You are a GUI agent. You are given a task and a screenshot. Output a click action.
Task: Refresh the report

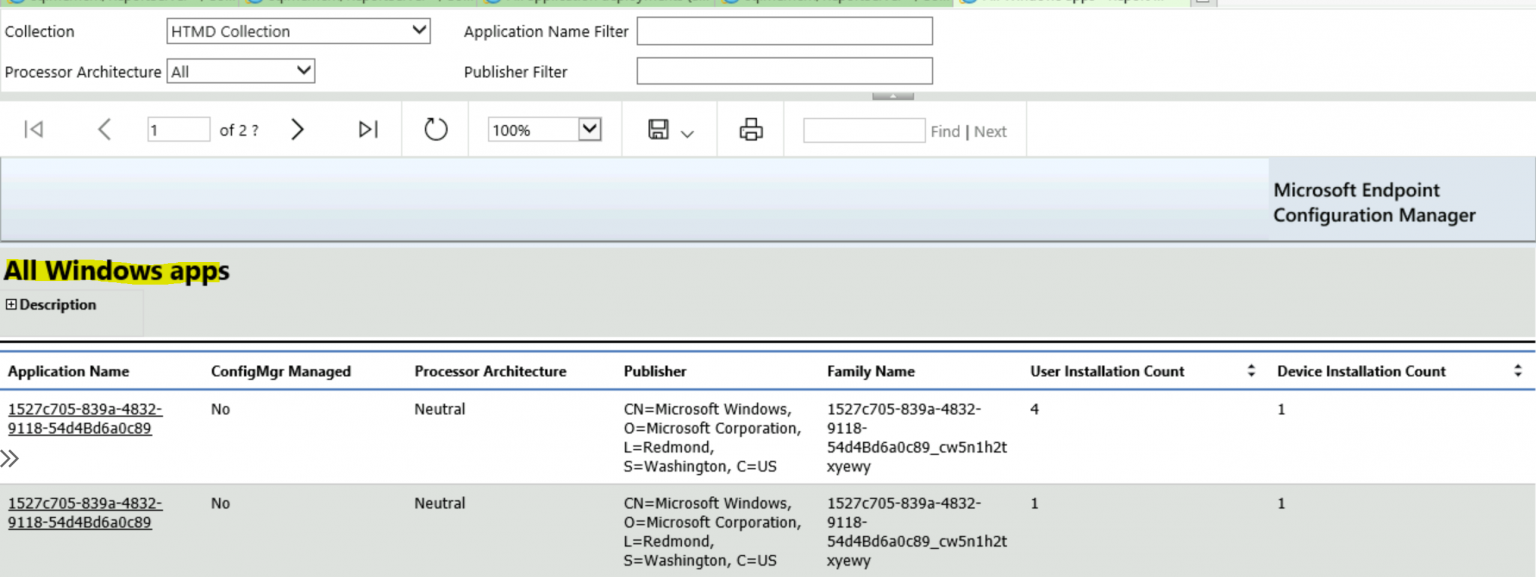coord(436,130)
